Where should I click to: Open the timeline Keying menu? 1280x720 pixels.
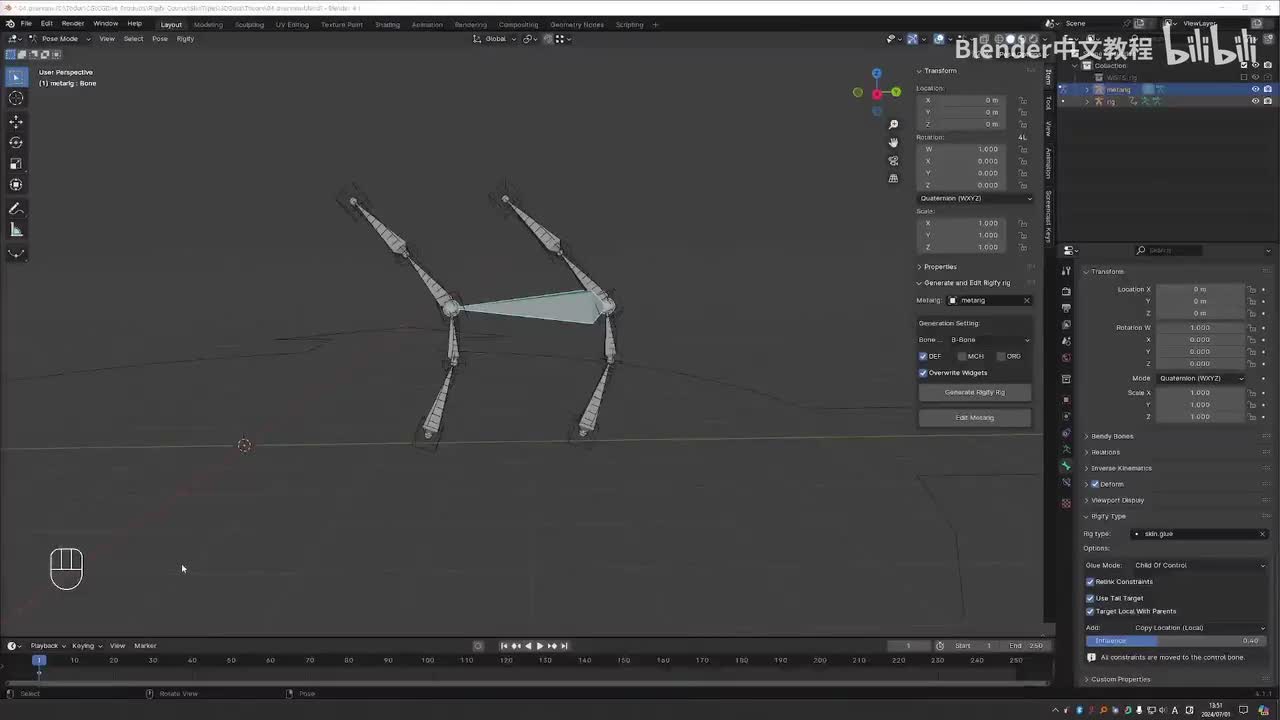point(84,646)
